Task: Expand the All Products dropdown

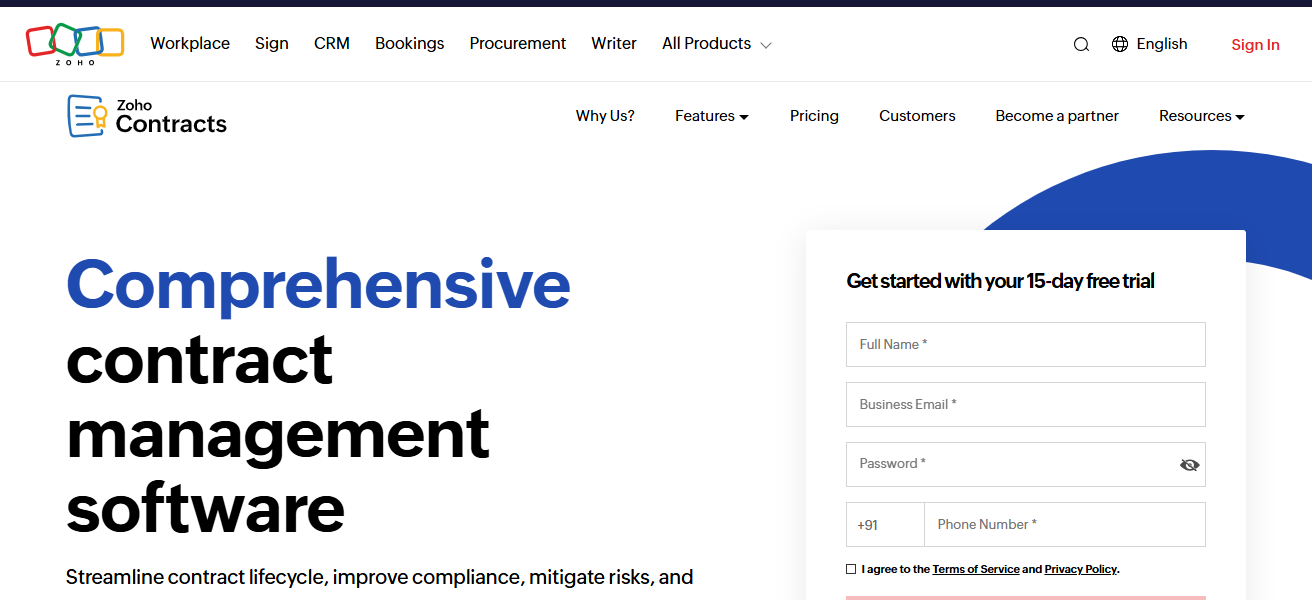Action: click(x=717, y=44)
